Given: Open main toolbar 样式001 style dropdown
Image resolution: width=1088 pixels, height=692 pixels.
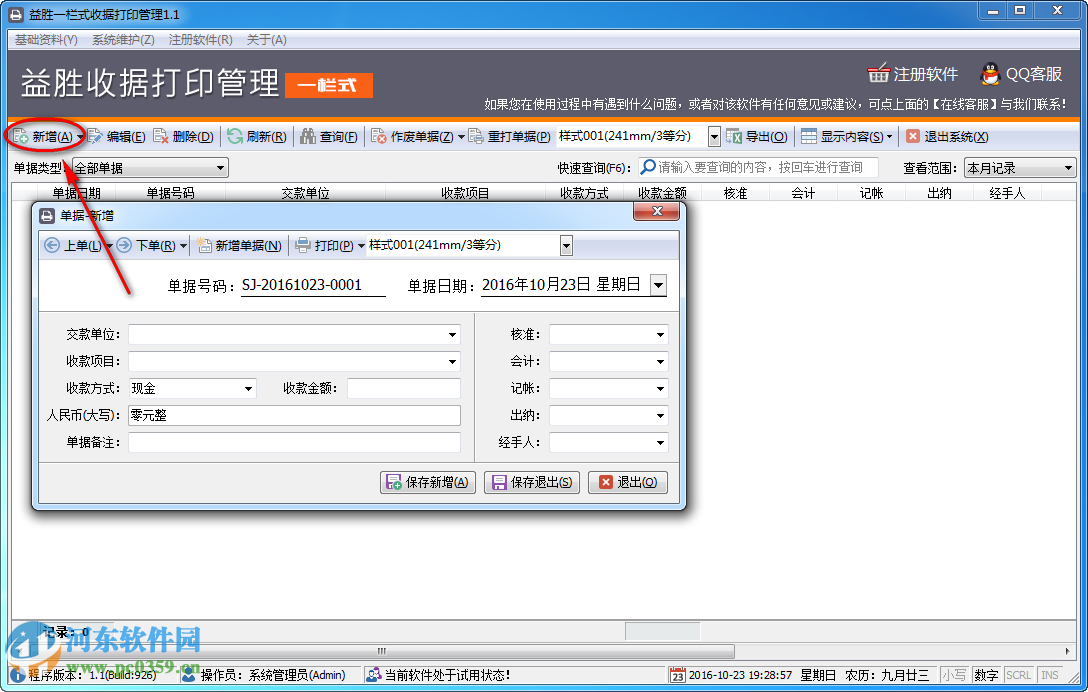Looking at the screenshot, I should tap(714, 137).
